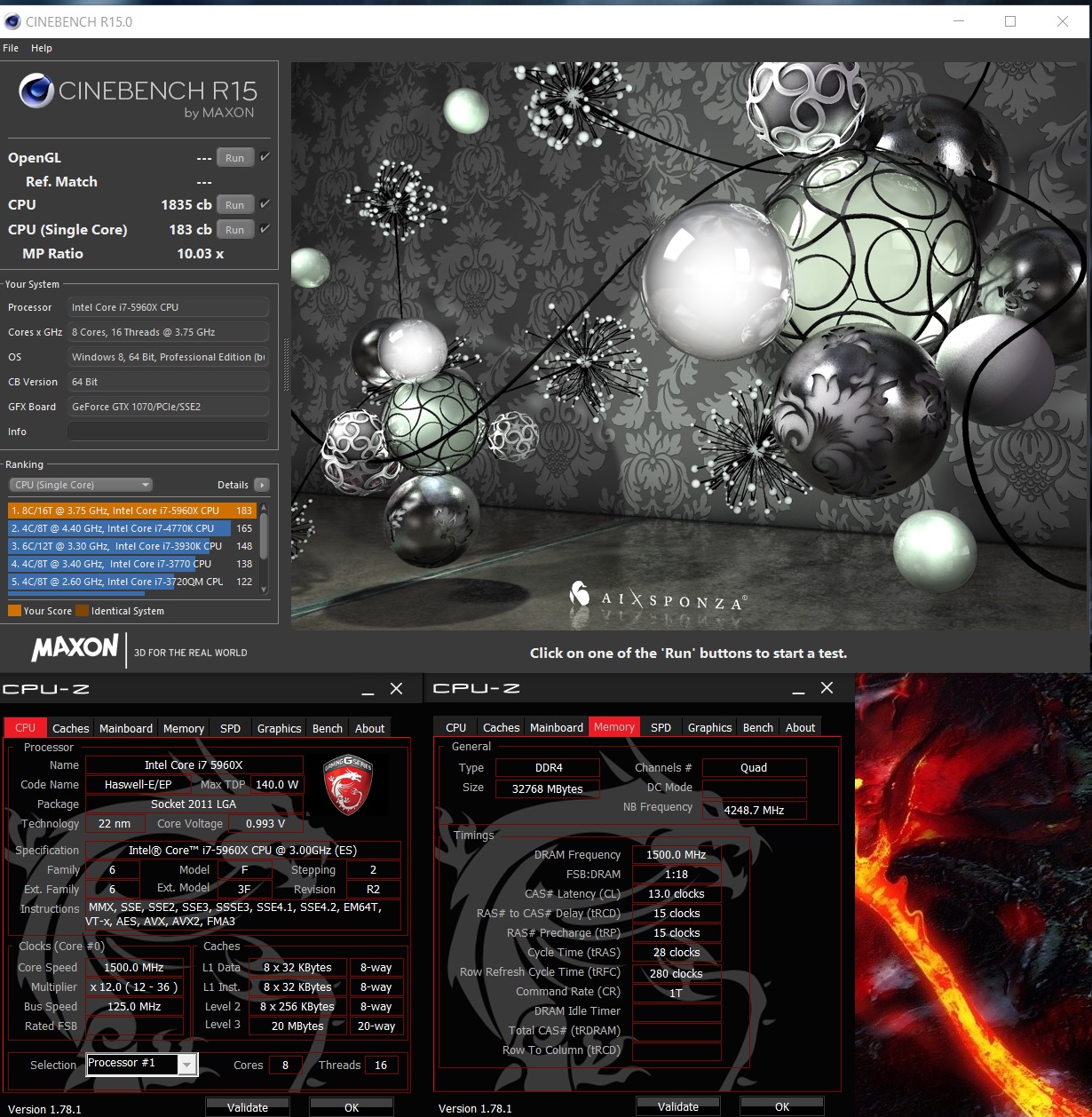The height and width of the screenshot is (1117, 1092).
Task: Toggle the CPU (Single Core) test checkbox
Action: pos(265,229)
